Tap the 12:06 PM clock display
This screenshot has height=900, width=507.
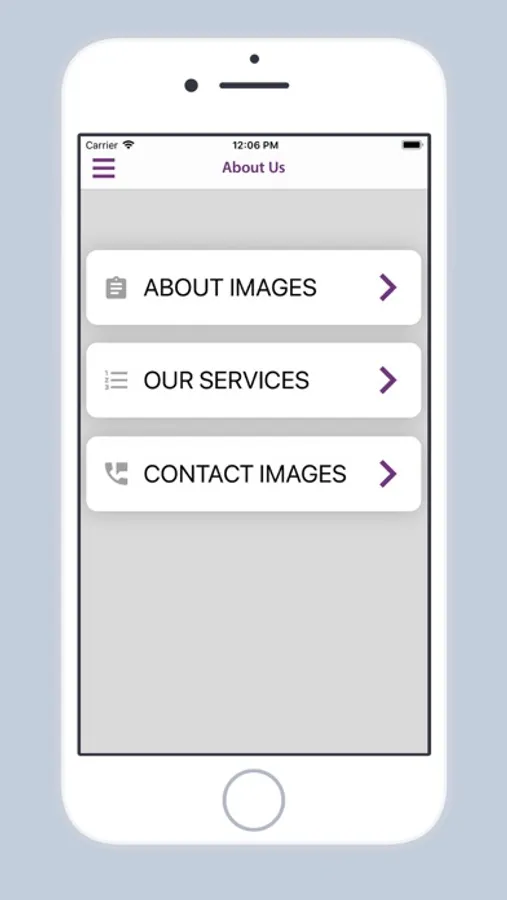tap(255, 145)
